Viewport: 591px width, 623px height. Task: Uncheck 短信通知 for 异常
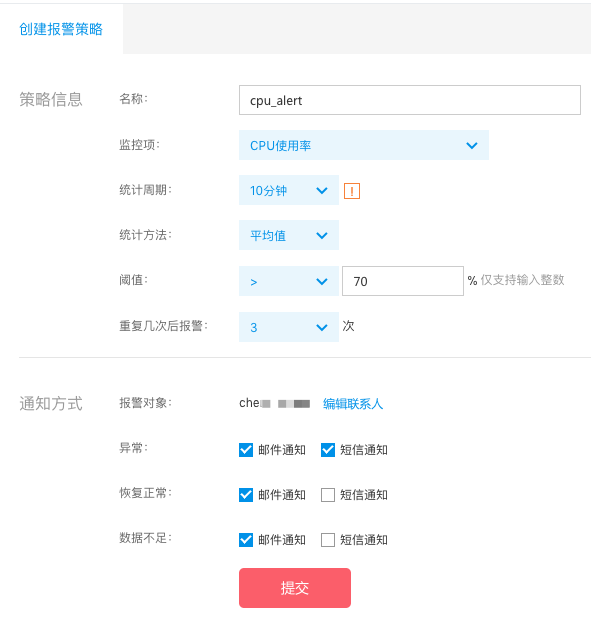coord(328,450)
